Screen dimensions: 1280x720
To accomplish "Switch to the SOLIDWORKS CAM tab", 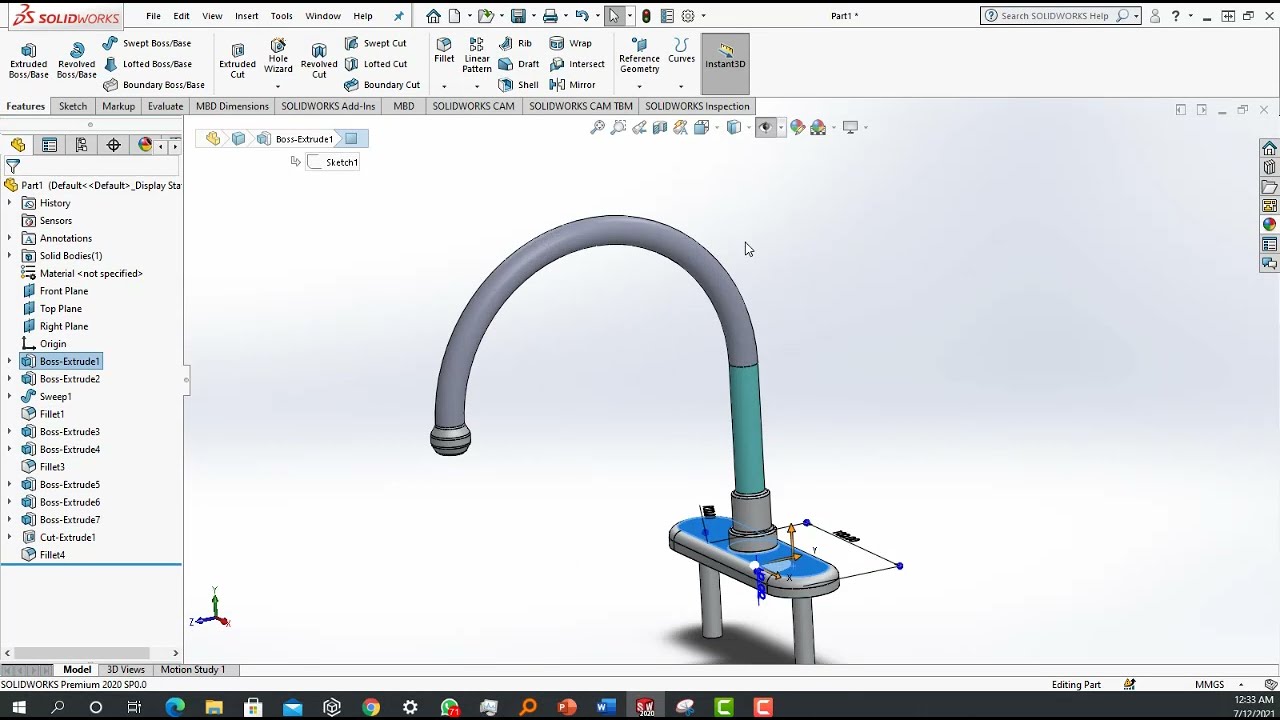I will 473,106.
